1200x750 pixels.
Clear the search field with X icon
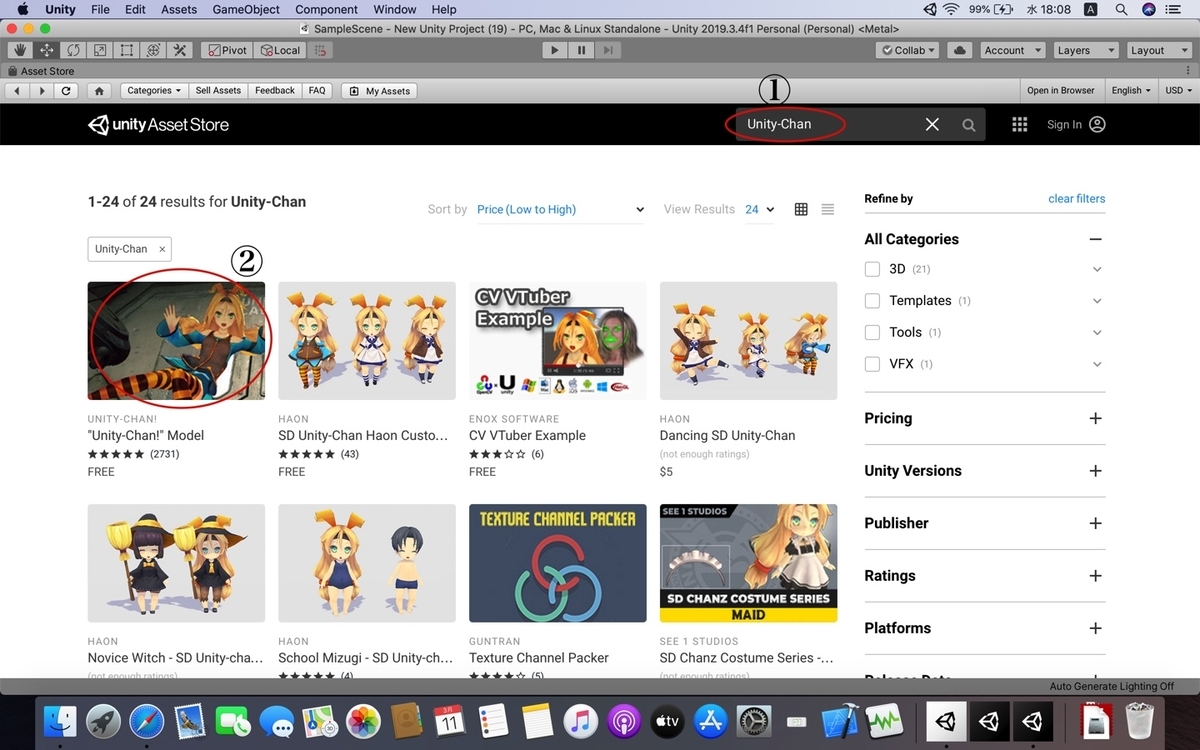932,124
